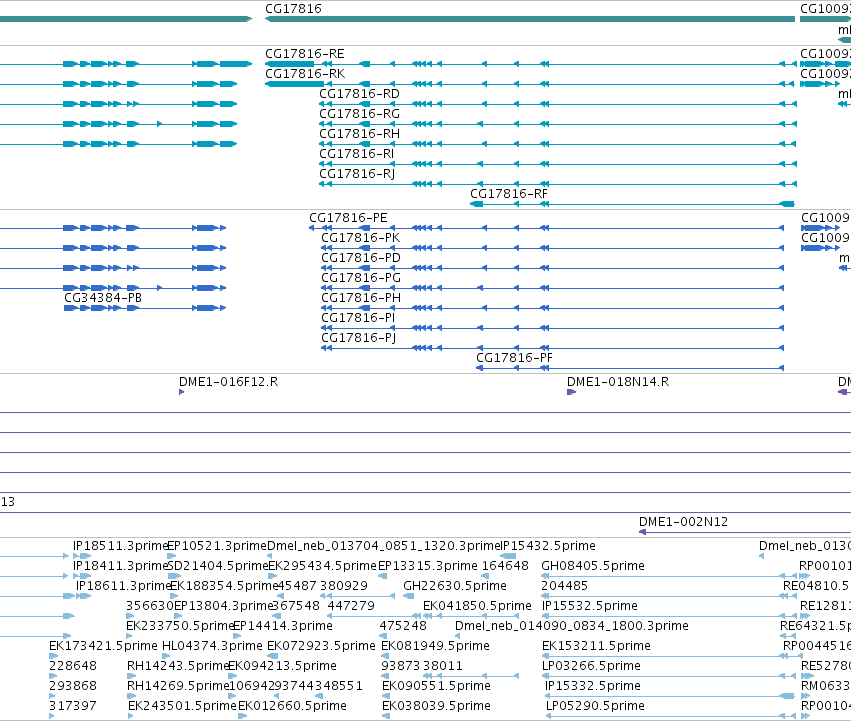Click the 475248 feature label
The image size is (851, 721).
[403, 627]
